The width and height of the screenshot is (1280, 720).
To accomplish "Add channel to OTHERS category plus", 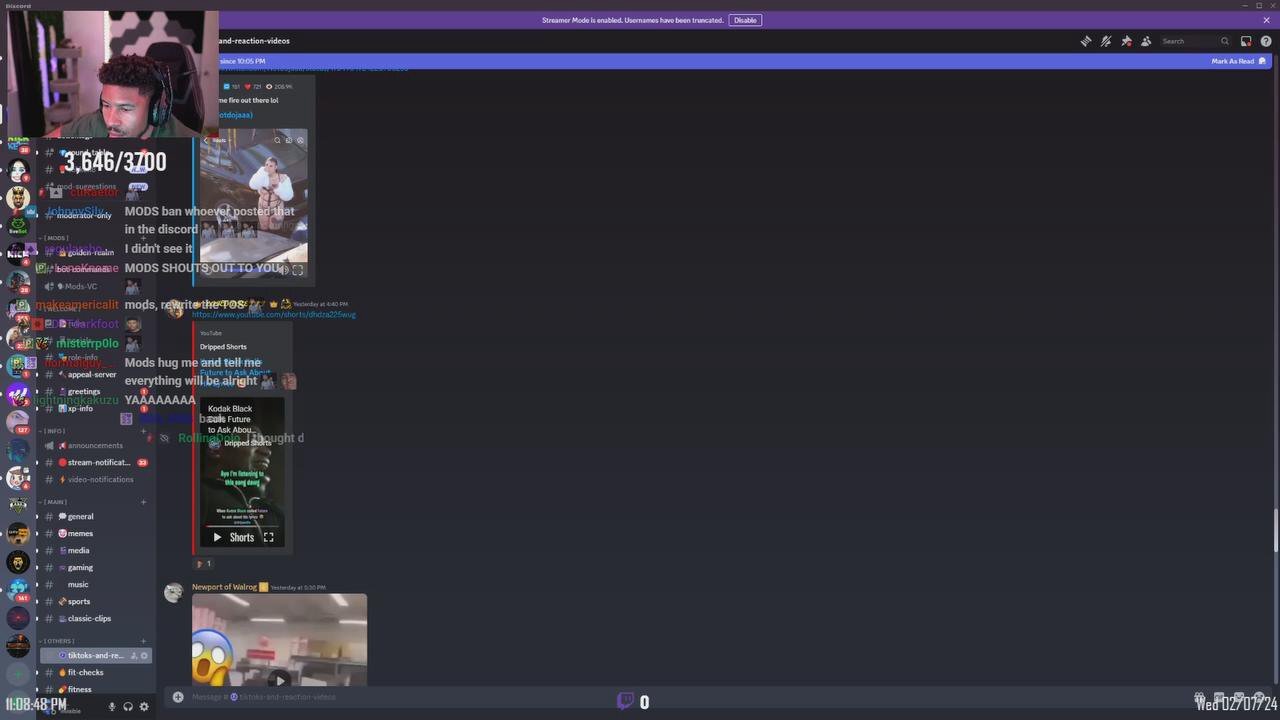I will [x=143, y=641].
